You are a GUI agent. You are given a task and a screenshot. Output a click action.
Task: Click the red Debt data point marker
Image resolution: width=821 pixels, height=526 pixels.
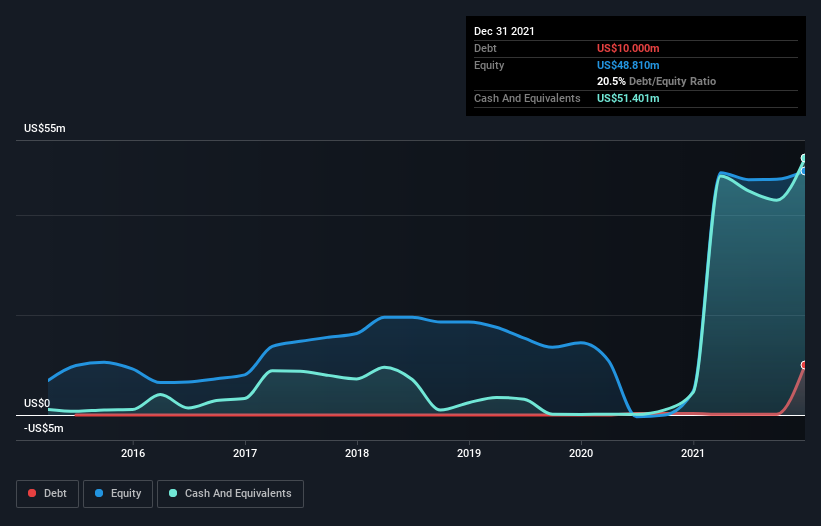coord(804,365)
